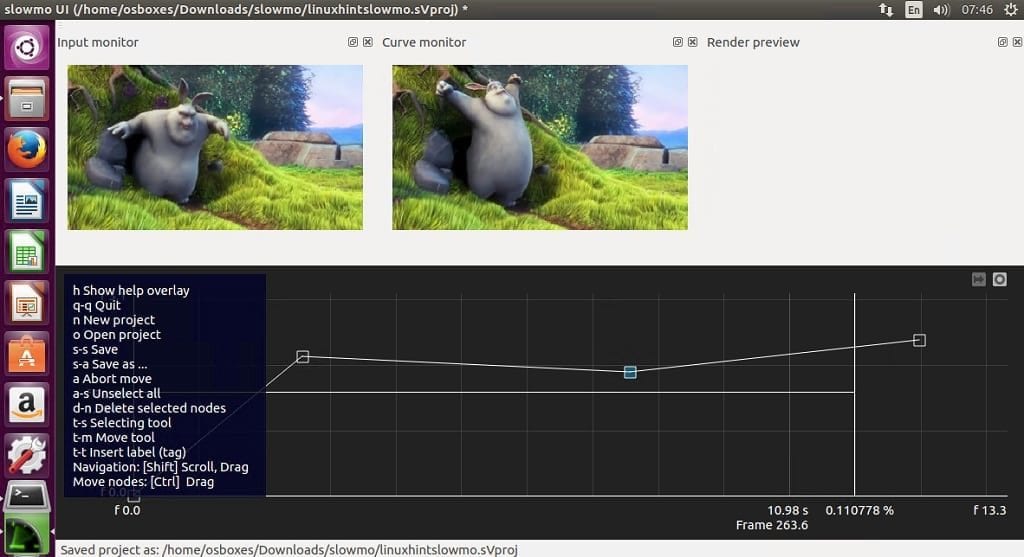Launch Firefox from the dock
1024x557 pixels.
click(x=27, y=150)
